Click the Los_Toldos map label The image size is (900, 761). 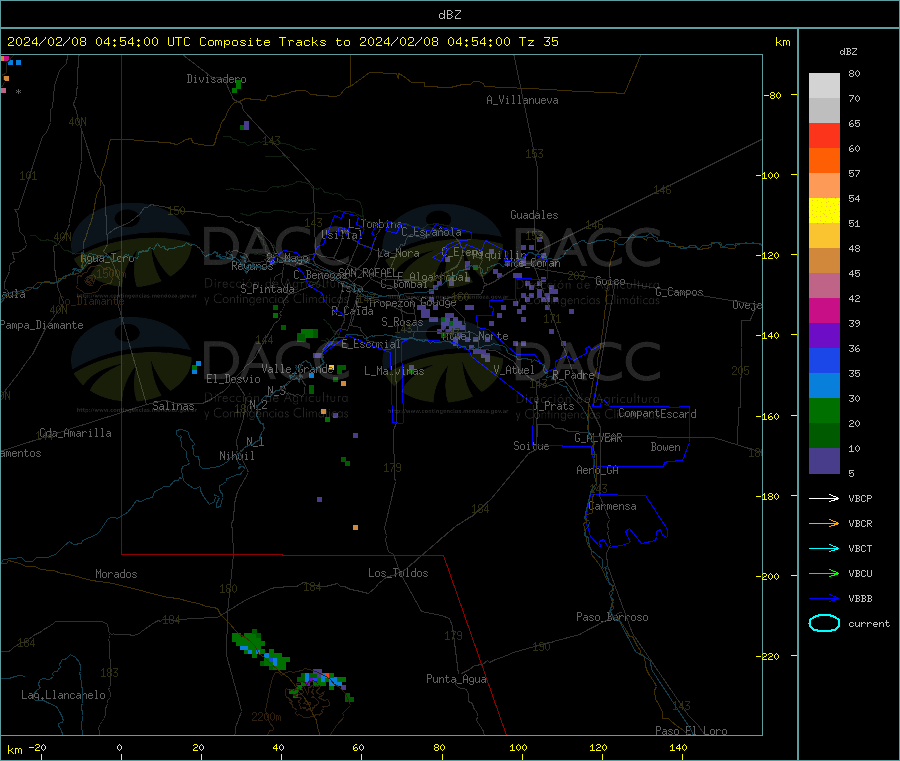[x=398, y=573]
